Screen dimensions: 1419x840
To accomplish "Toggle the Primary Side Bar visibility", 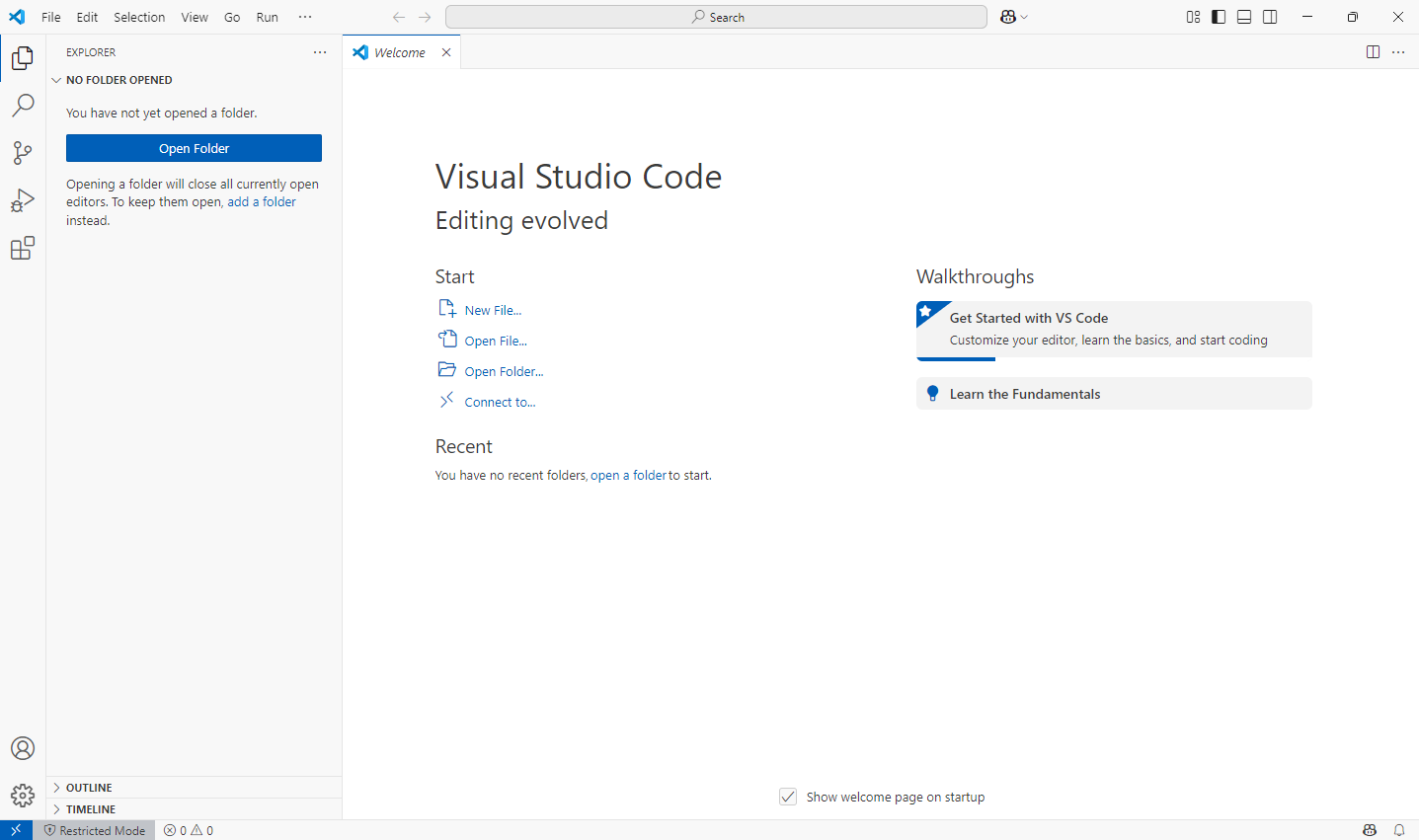I will (x=1219, y=17).
